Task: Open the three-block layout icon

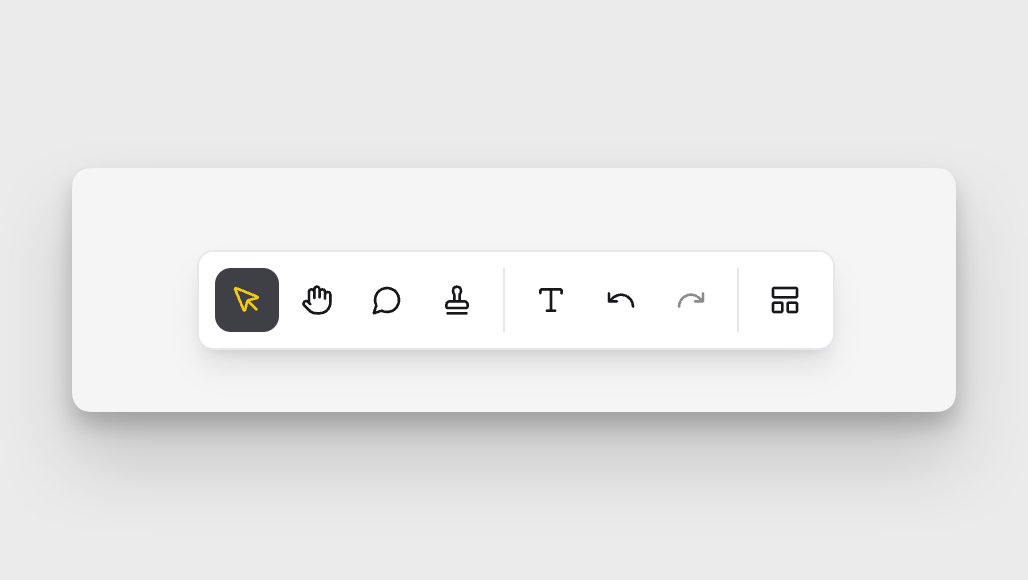Action: coord(785,300)
